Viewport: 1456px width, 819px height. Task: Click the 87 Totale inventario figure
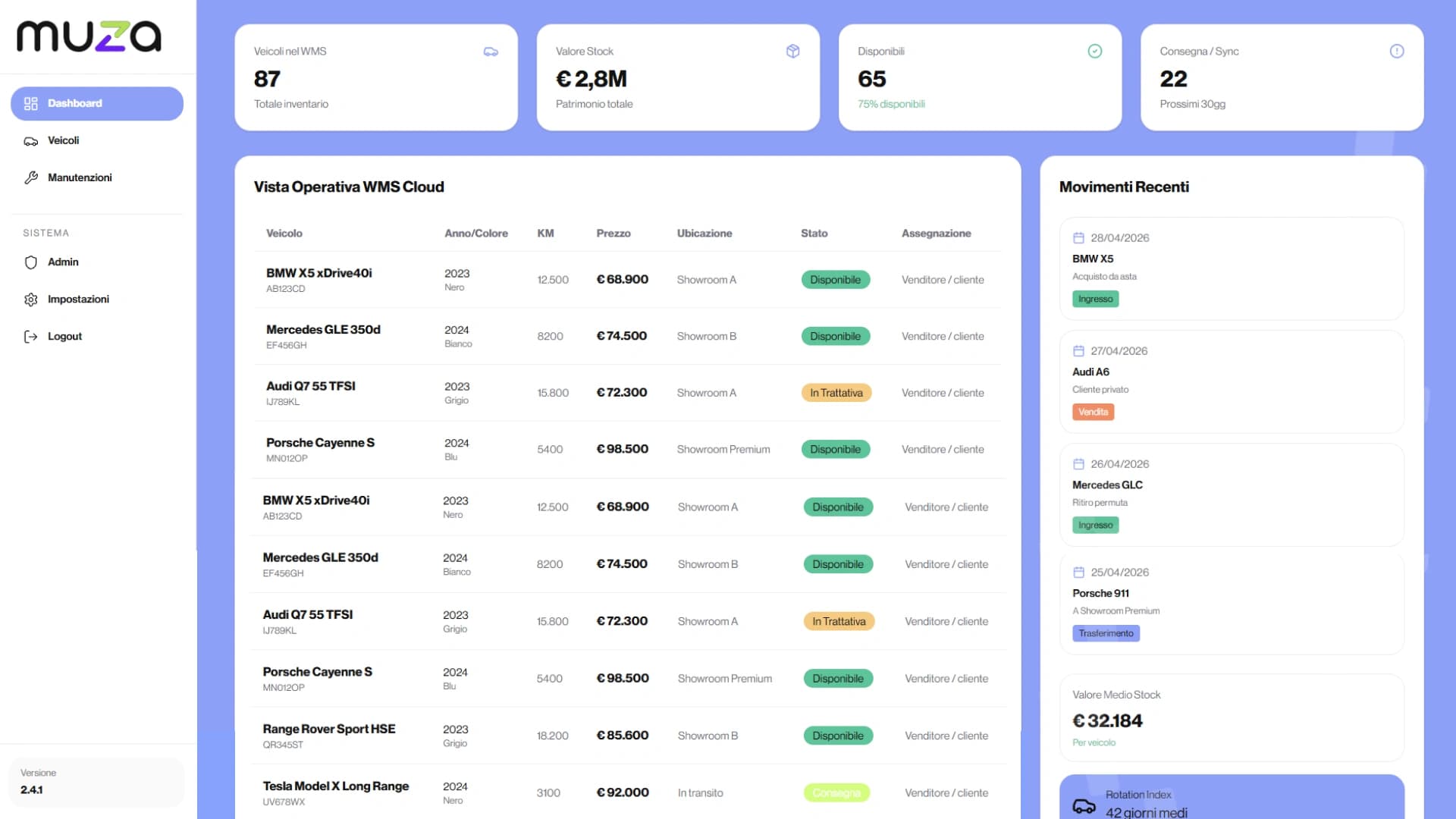click(267, 79)
